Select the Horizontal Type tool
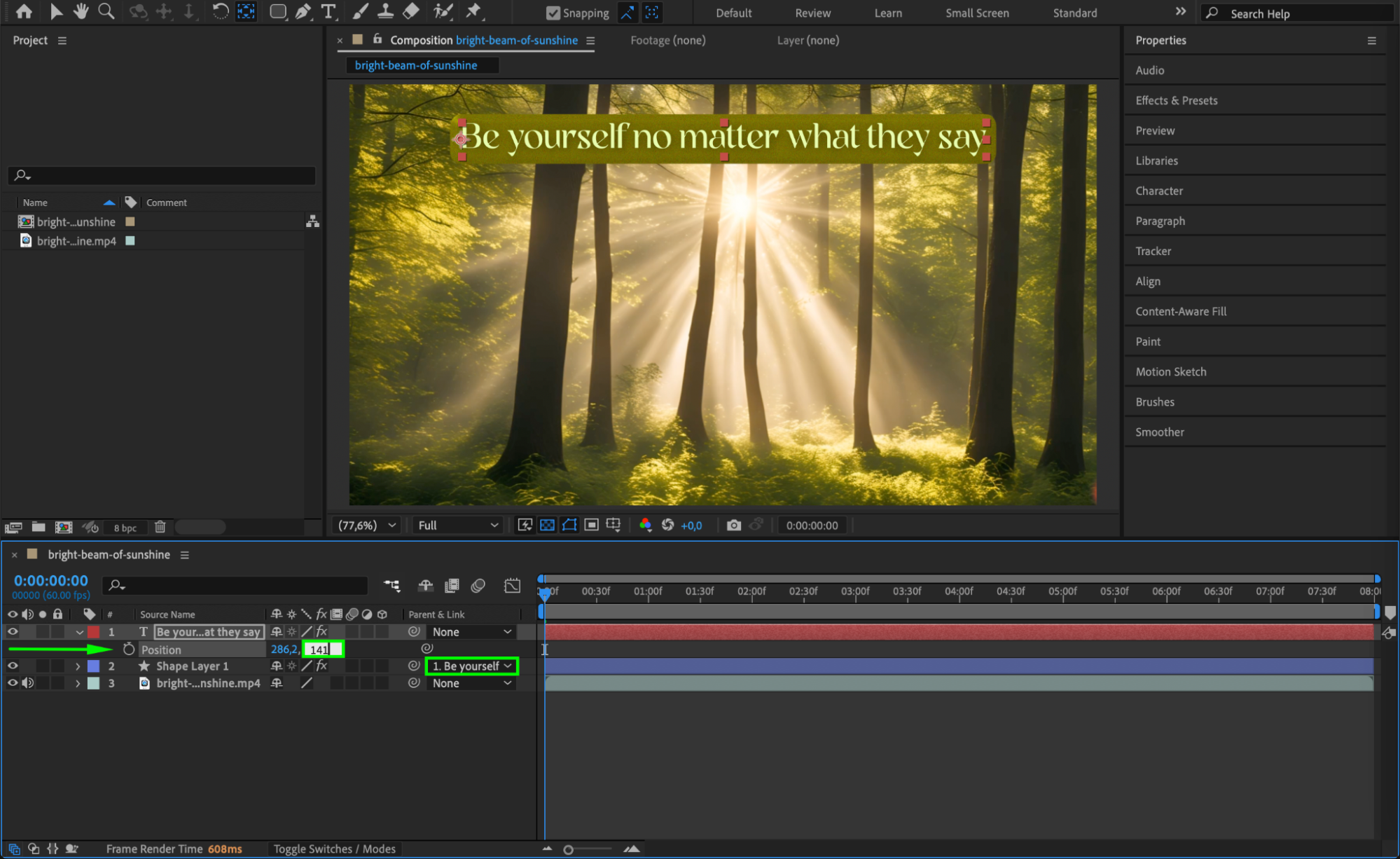1400x859 pixels. [x=328, y=11]
